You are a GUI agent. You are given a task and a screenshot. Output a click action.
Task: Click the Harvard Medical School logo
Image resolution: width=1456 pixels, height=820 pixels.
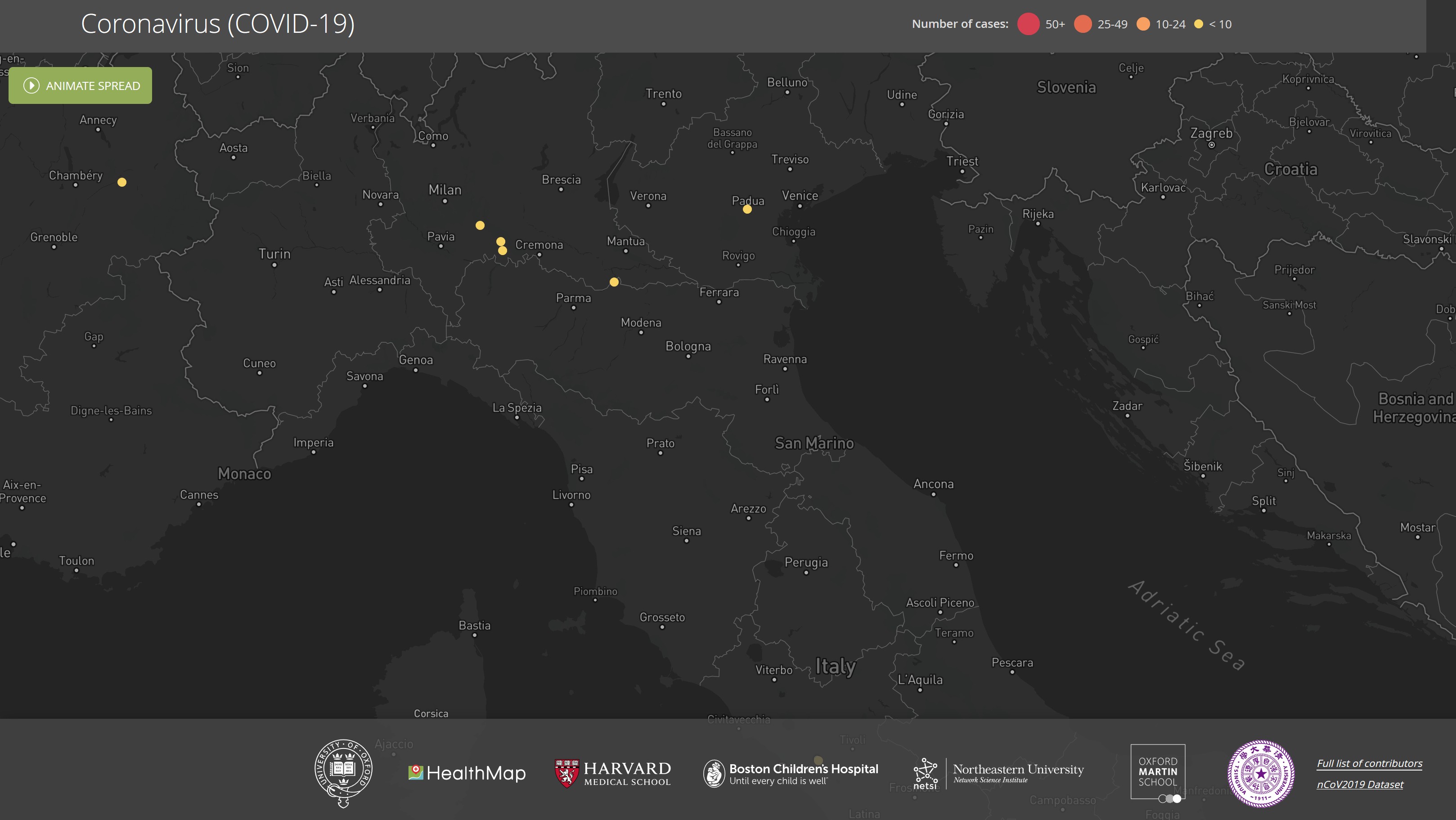(613, 773)
